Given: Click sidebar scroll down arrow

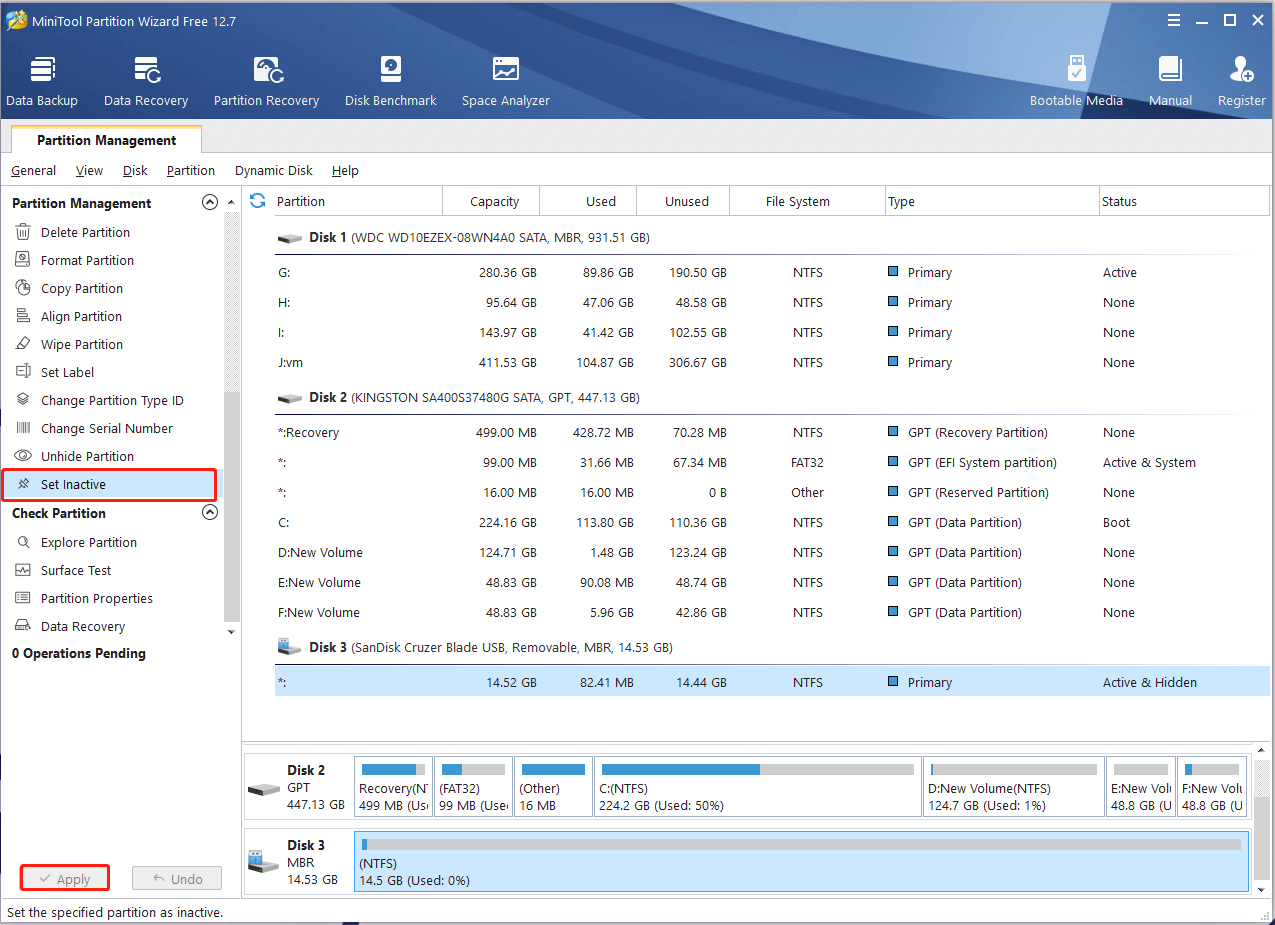Looking at the screenshot, I should [x=232, y=631].
